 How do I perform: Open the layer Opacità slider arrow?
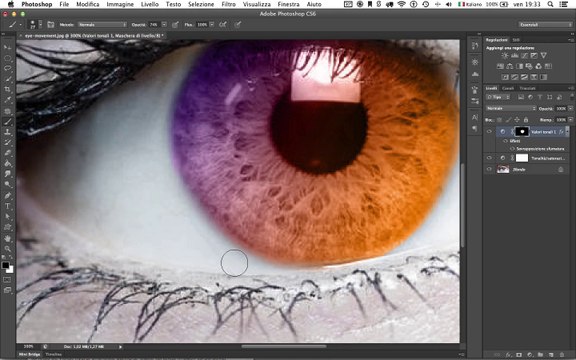pos(570,108)
